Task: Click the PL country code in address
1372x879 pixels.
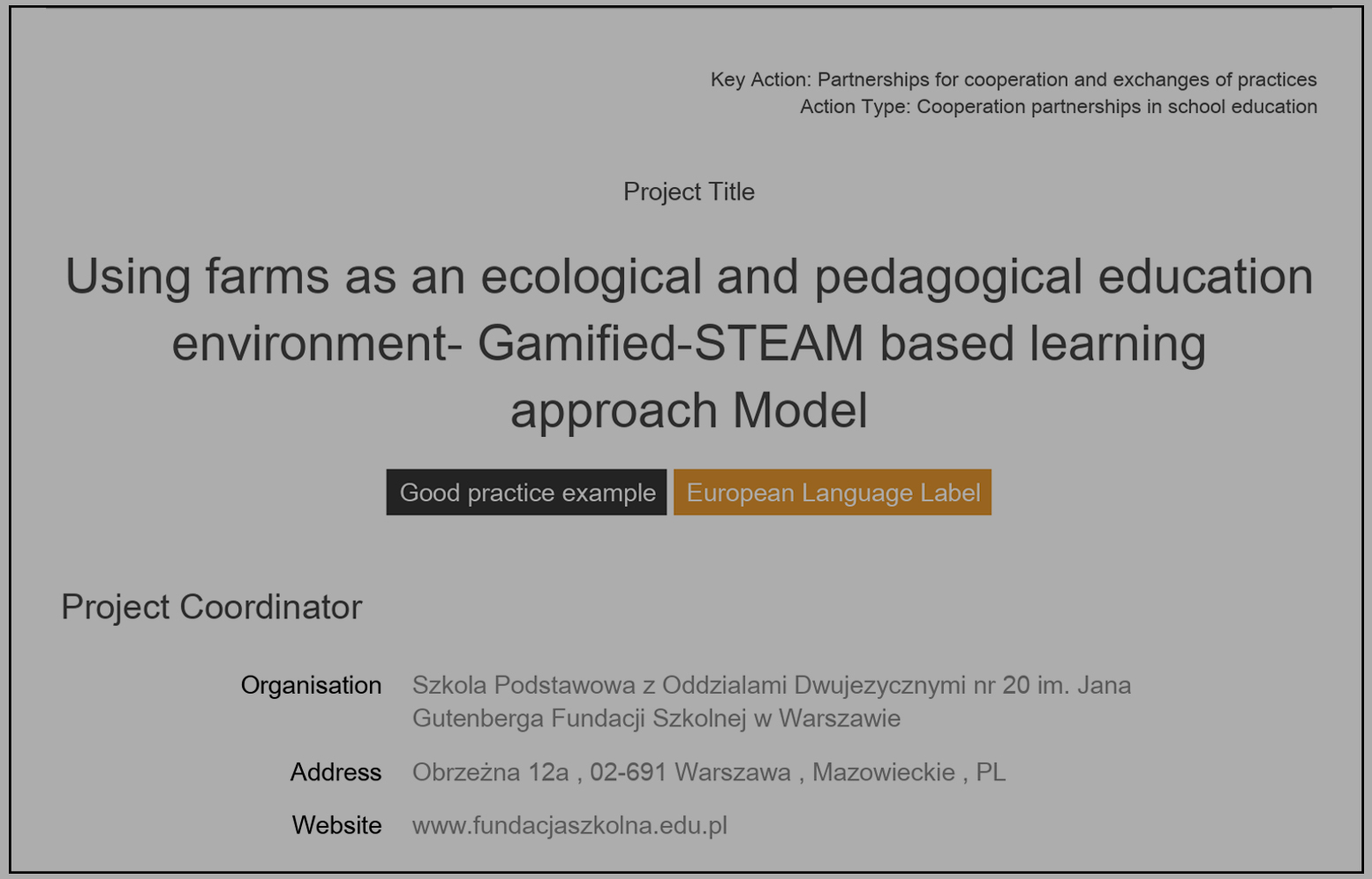Action: [990, 772]
